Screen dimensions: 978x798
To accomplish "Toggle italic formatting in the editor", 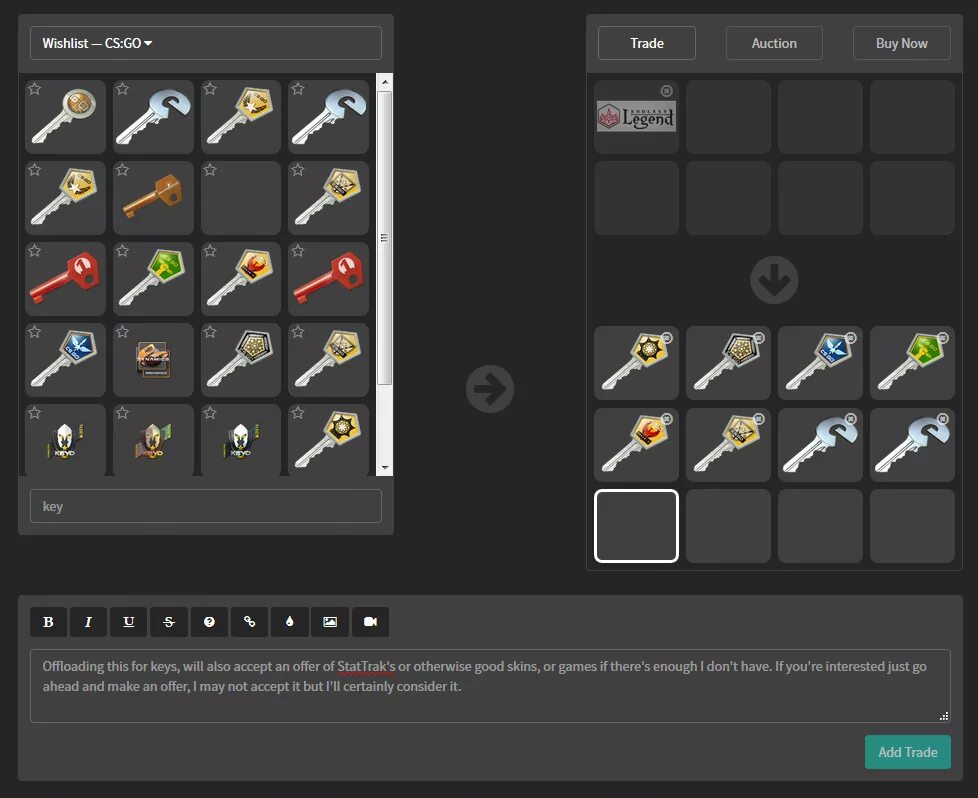I will 89,622.
